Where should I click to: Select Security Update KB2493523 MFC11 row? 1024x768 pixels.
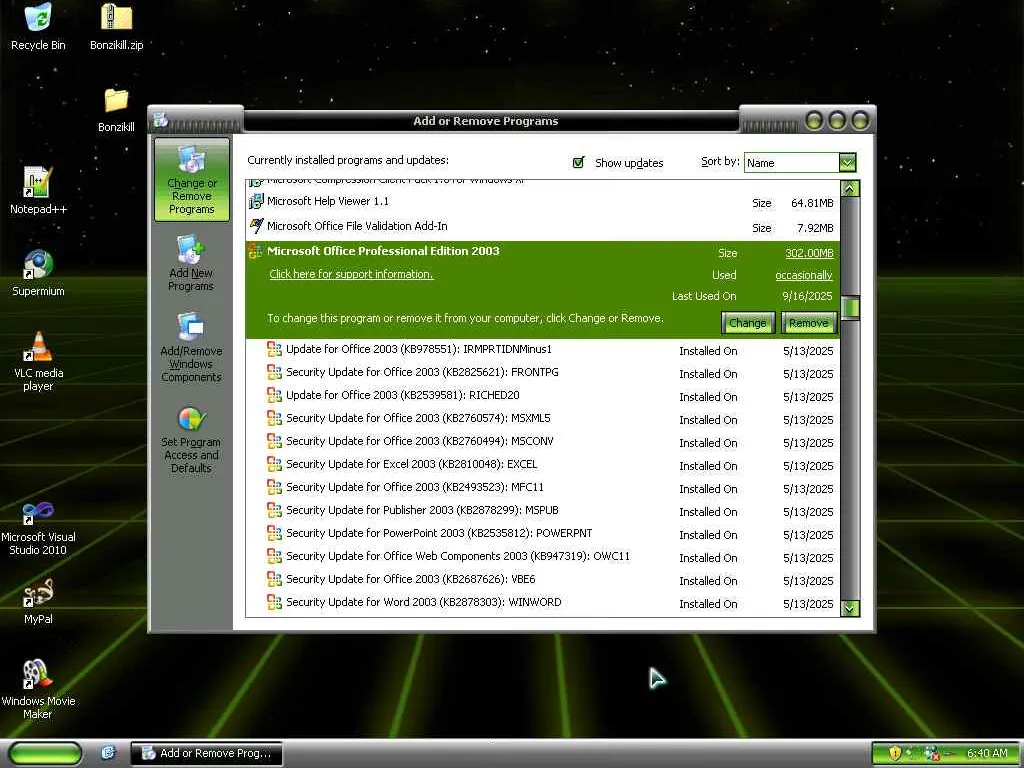click(x=542, y=488)
